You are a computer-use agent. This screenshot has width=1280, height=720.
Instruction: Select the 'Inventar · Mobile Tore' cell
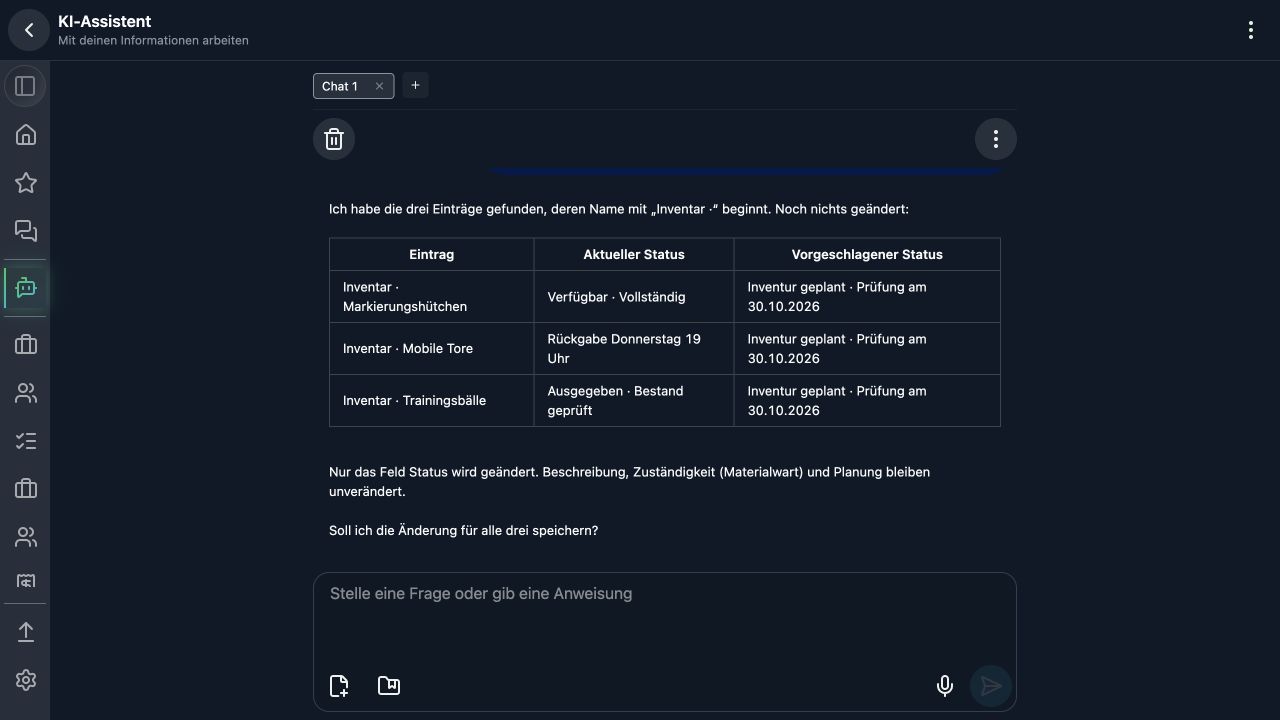click(432, 349)
